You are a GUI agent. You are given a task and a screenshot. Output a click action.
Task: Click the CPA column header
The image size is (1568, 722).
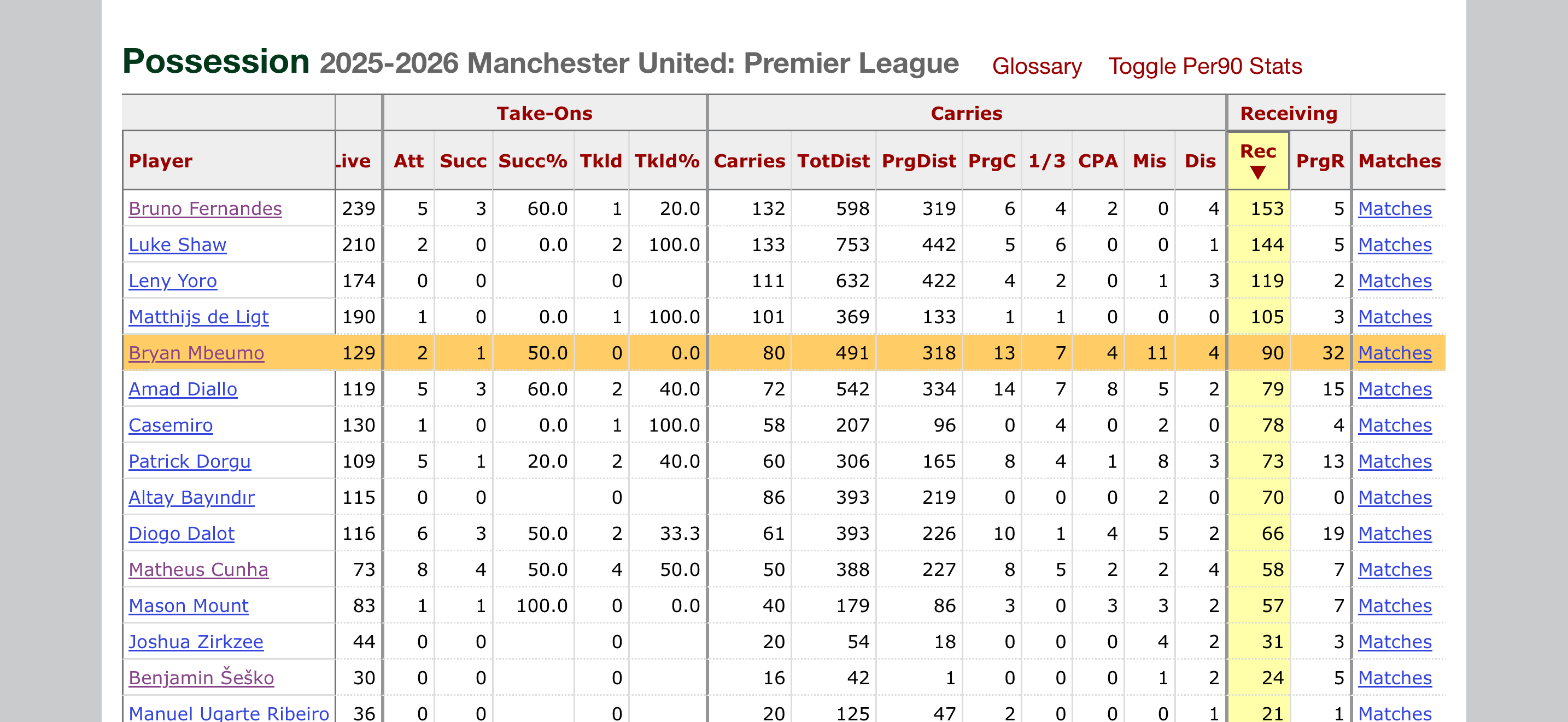point(1097,161)
